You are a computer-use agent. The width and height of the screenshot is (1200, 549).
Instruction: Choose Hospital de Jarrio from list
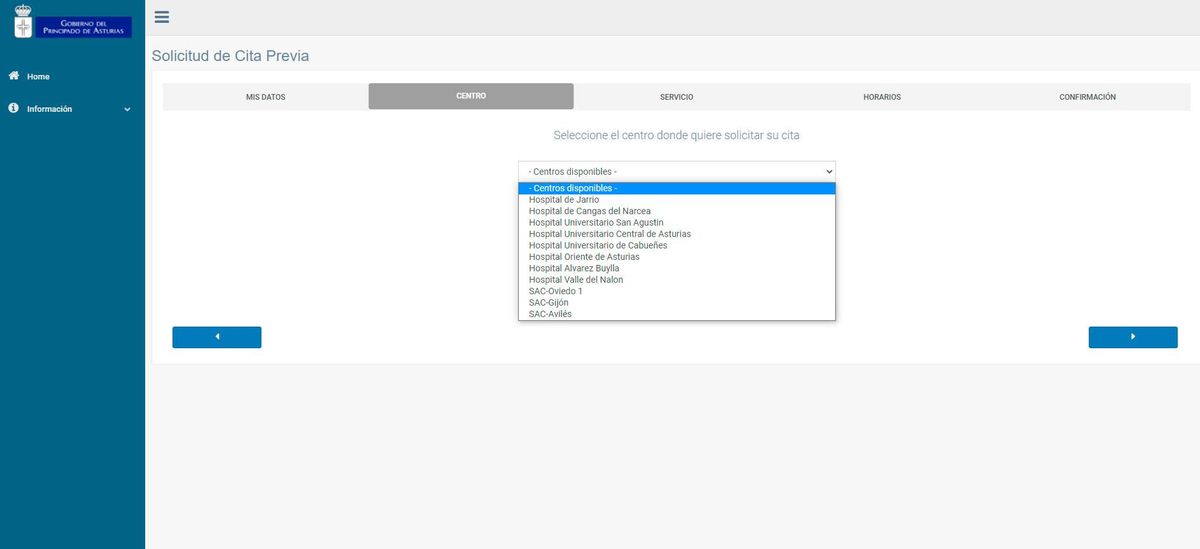(x=564, y=200)
